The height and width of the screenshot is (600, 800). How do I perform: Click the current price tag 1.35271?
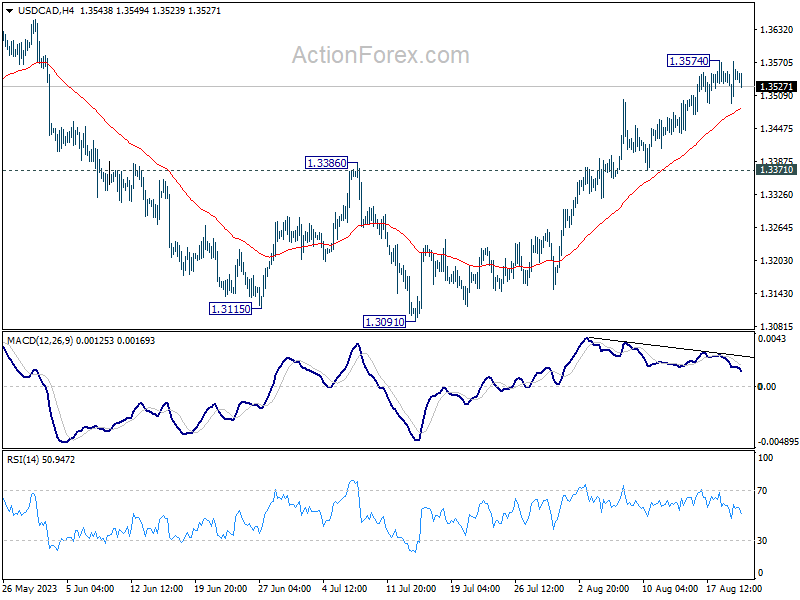pyautogui.click(x=776, y=87)
